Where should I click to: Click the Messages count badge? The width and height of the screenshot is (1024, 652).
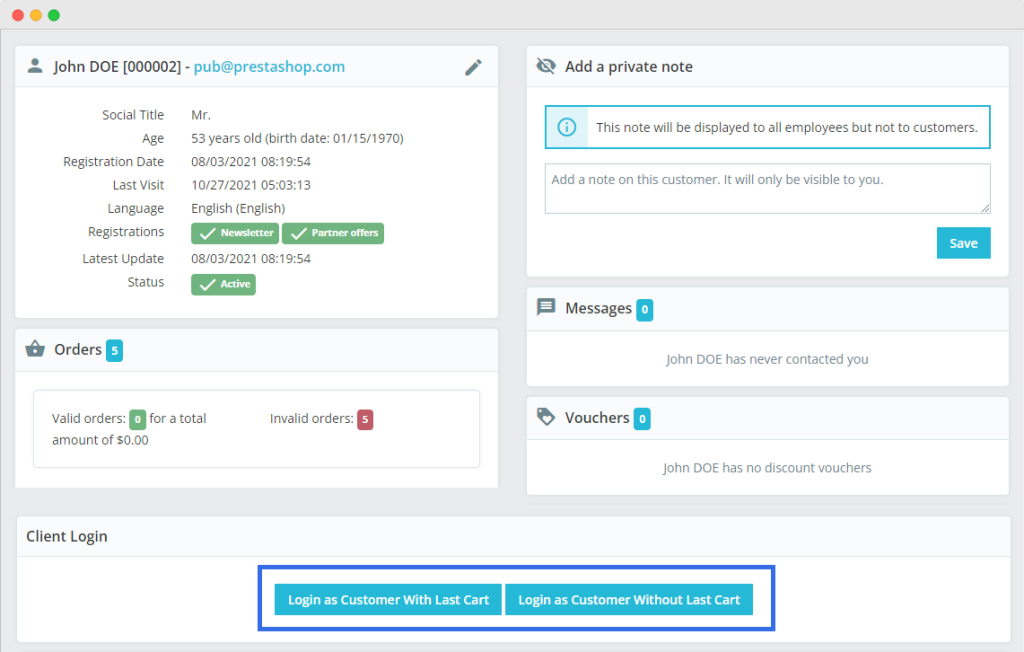(645, 310)
